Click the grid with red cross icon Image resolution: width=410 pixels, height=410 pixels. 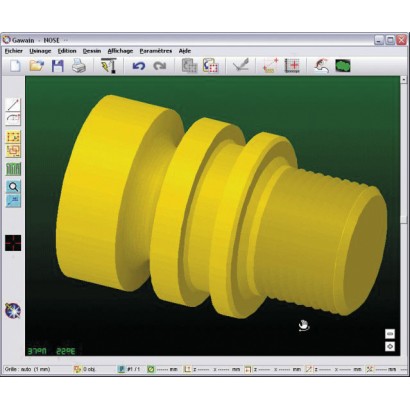tap(292, 66)
